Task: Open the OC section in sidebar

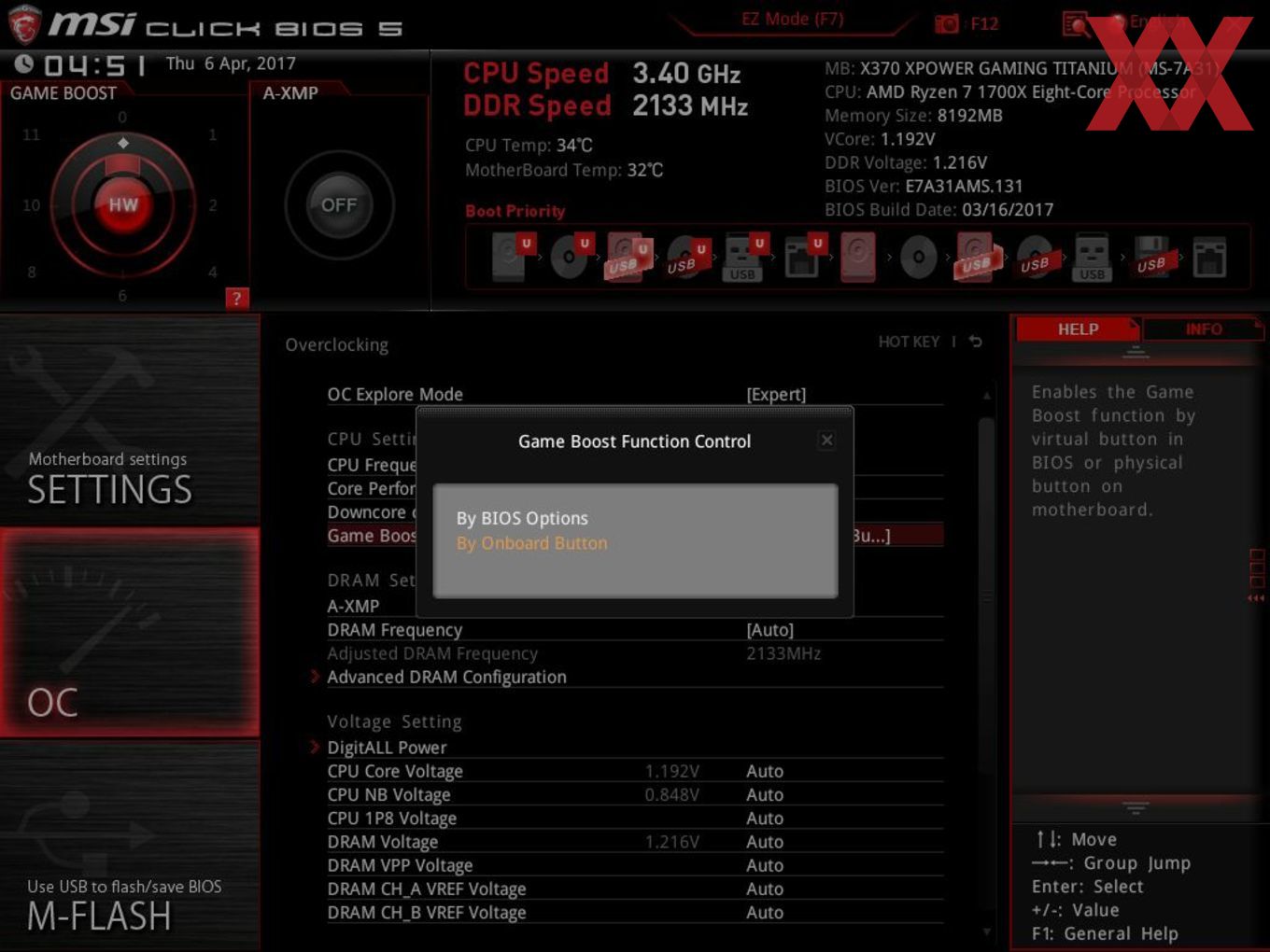Action: pyautogui.click(x=130, y=633)
